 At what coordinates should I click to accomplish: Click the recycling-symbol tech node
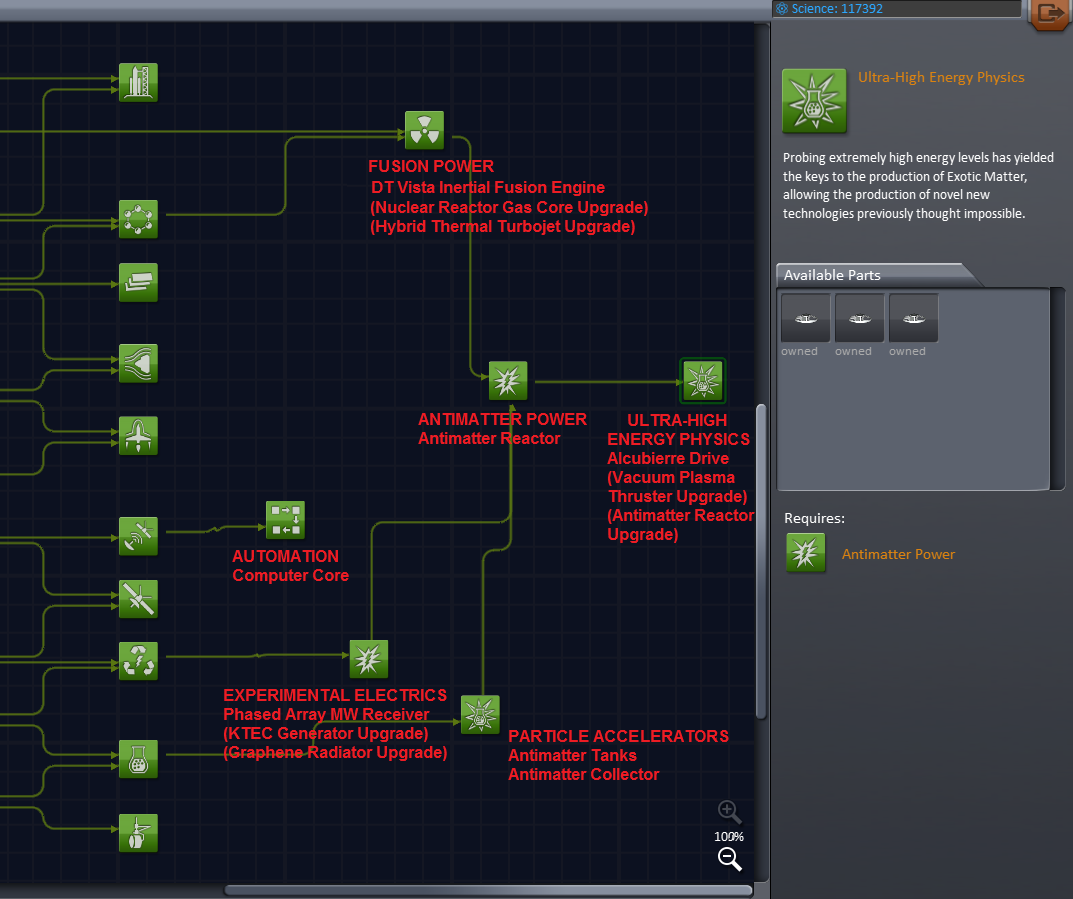click(138, 660)
